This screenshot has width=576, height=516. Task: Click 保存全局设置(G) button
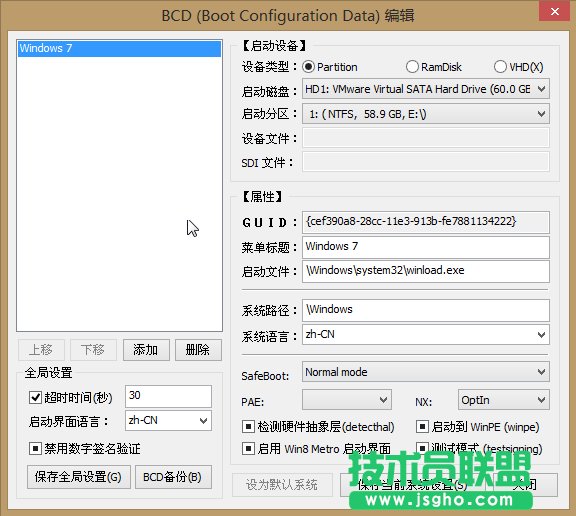tap(79, 477)
